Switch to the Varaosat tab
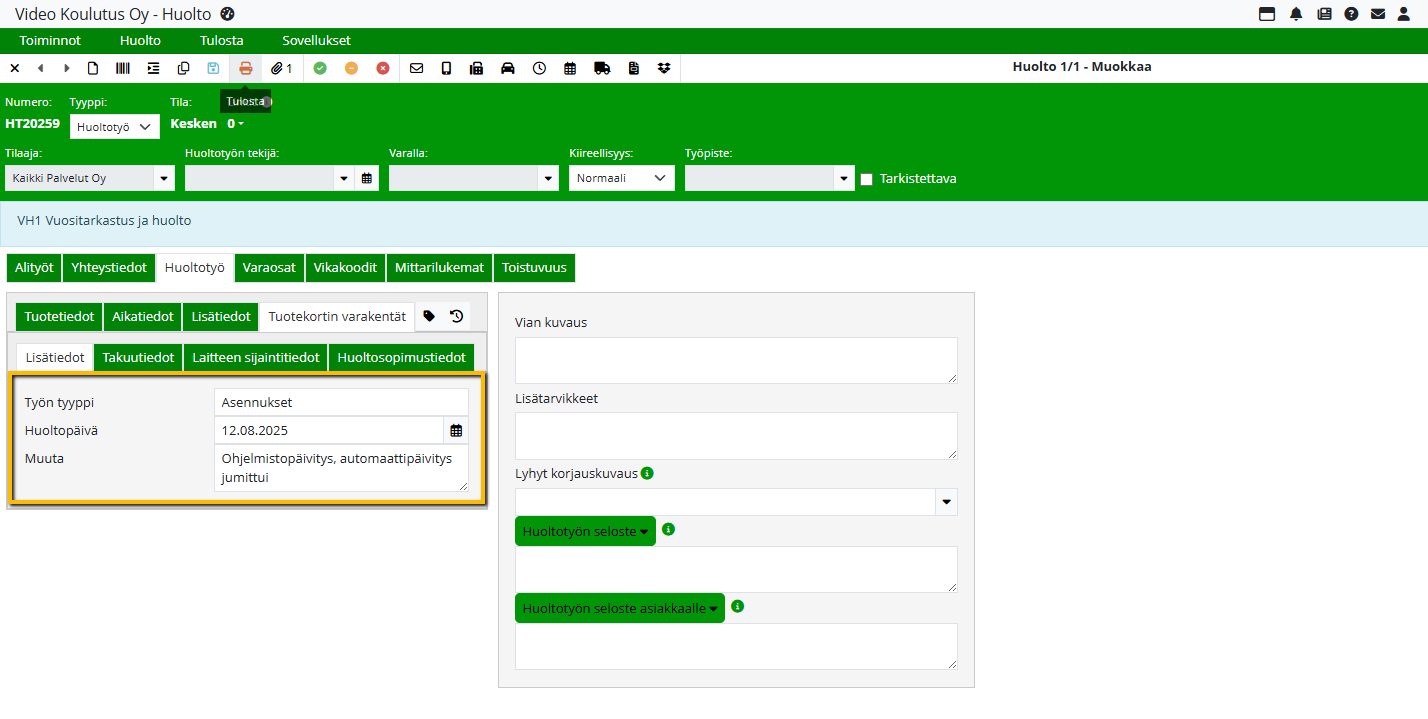This screenshot has width=1428, height=719. coord(269,268)
